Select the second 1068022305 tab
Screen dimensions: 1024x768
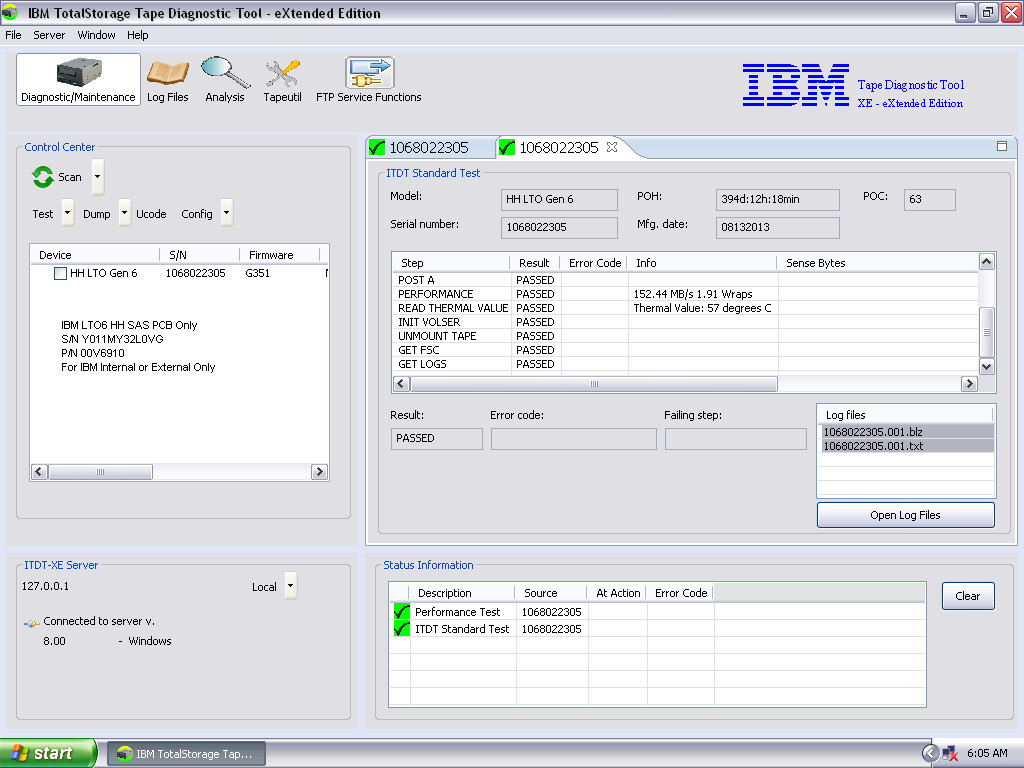tap(559, 148)
